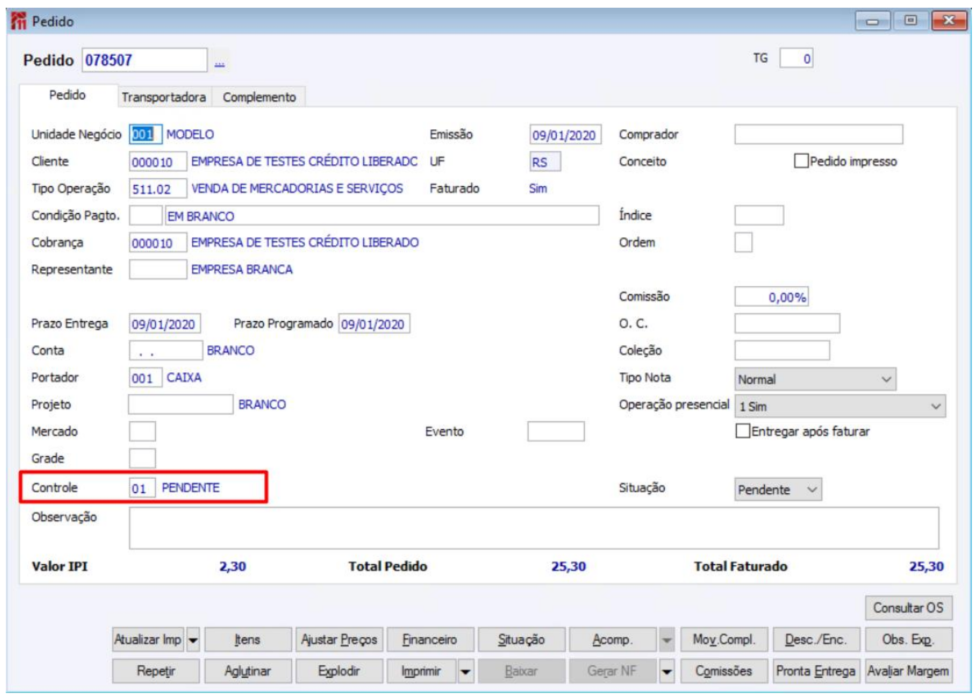Image resolution: width=975 pixels, height=697 pixels.
Task: Click into the Observação text box
Action: pos(534,528)
